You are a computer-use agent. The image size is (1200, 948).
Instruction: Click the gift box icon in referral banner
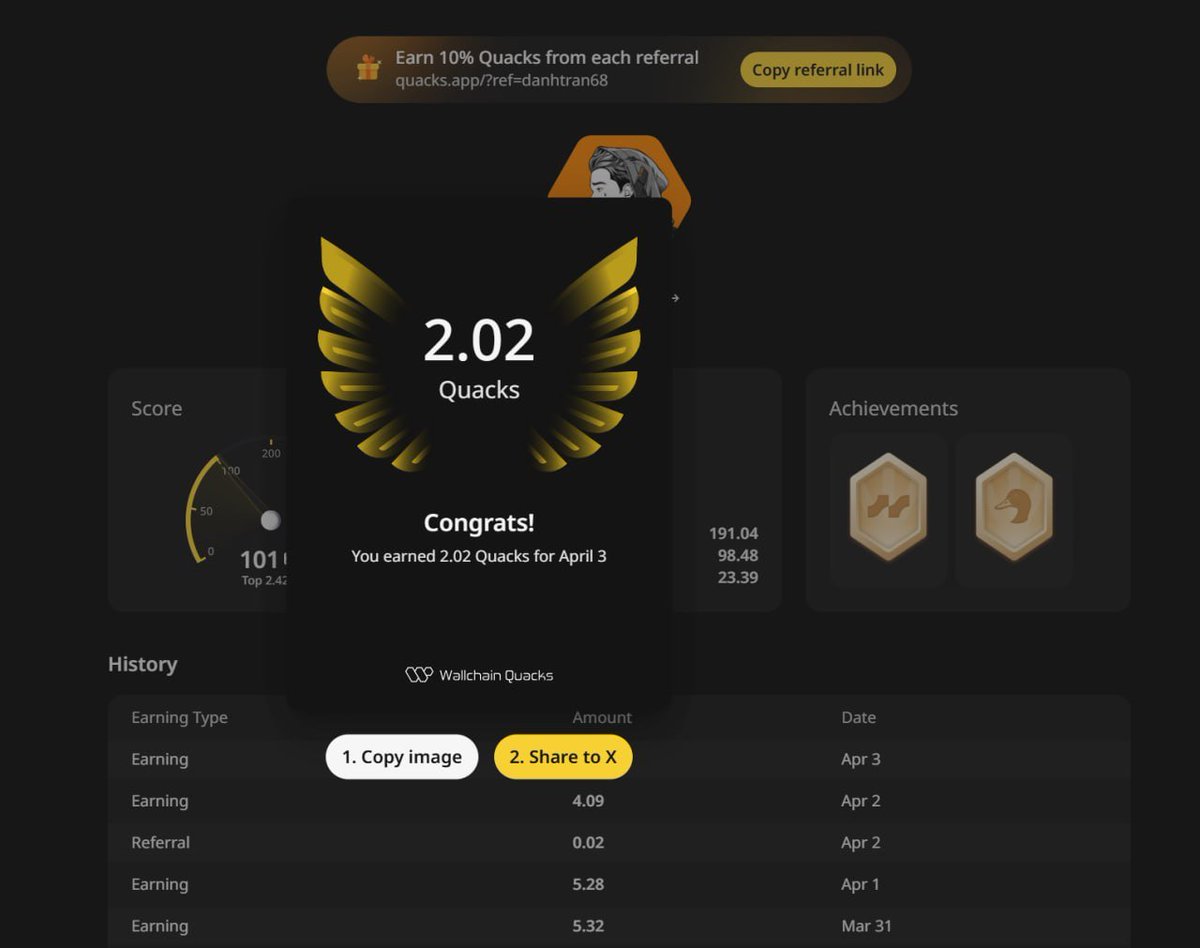369,68
